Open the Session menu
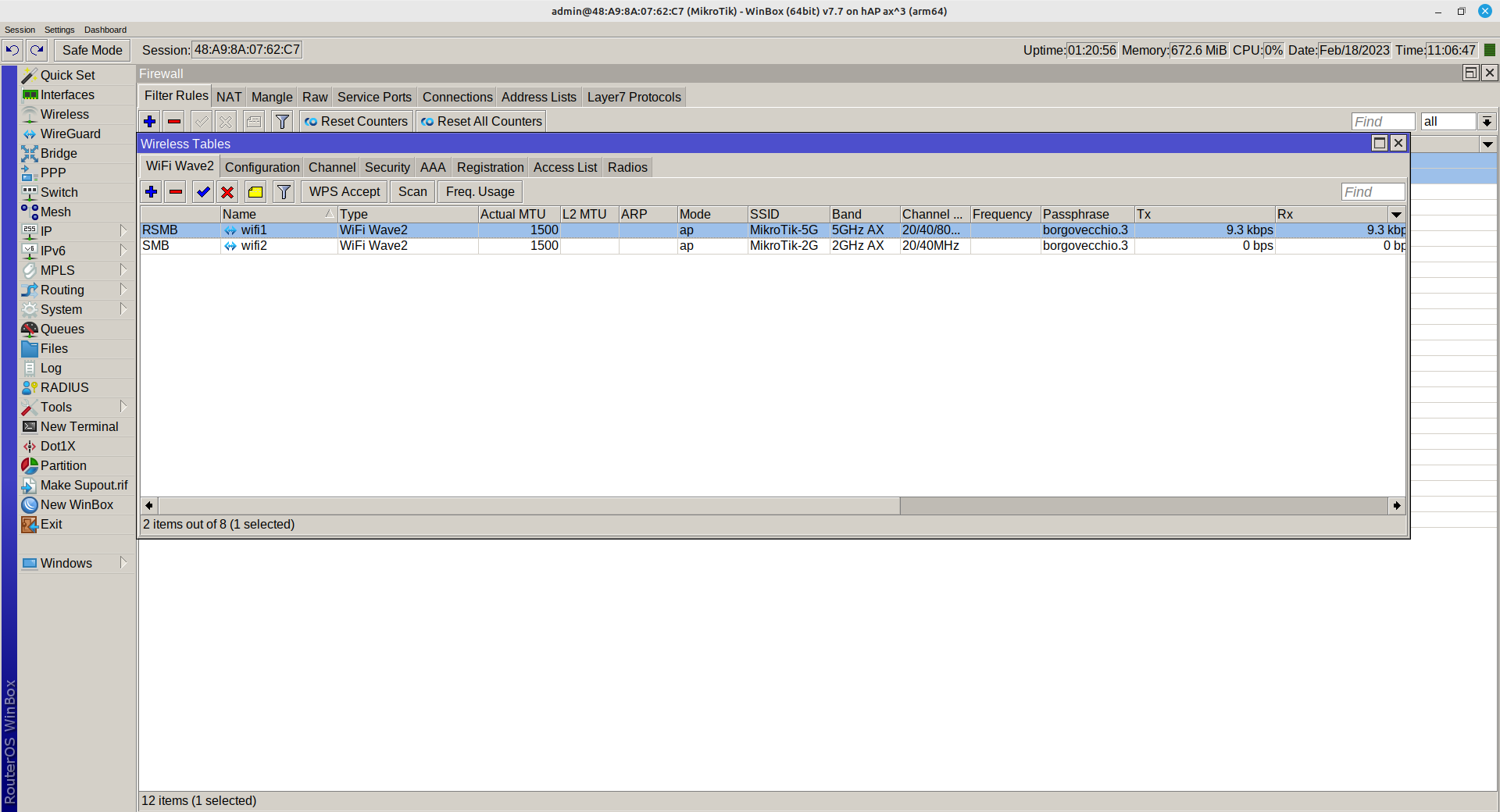The width and height of the screenshot is (1500, 812). [x=20, y=30]
